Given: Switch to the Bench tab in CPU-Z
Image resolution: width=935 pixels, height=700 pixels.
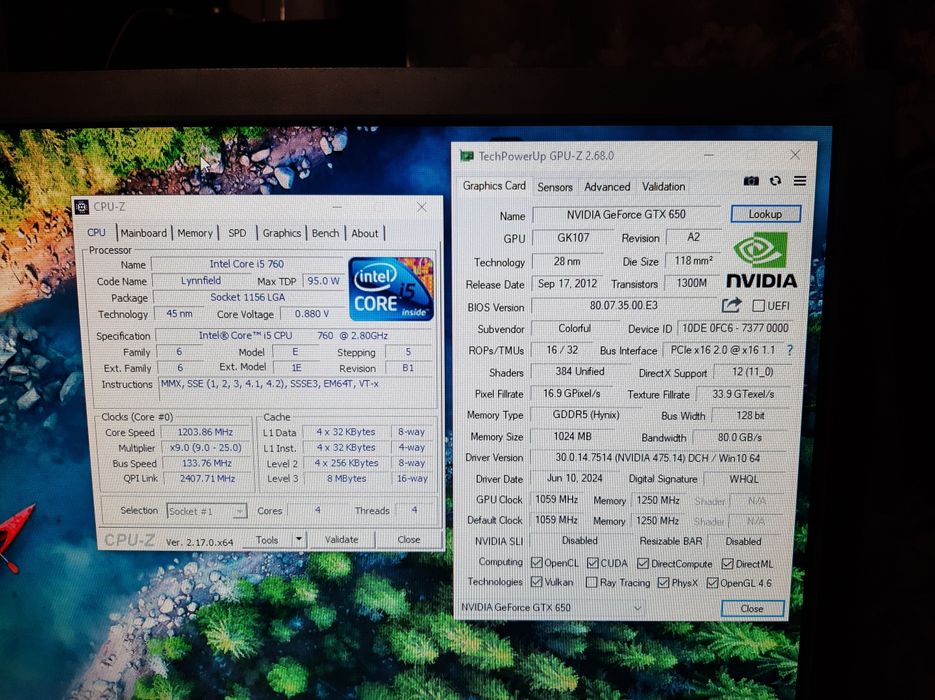Looking at the screenshot, I should (x=326, y=233).
